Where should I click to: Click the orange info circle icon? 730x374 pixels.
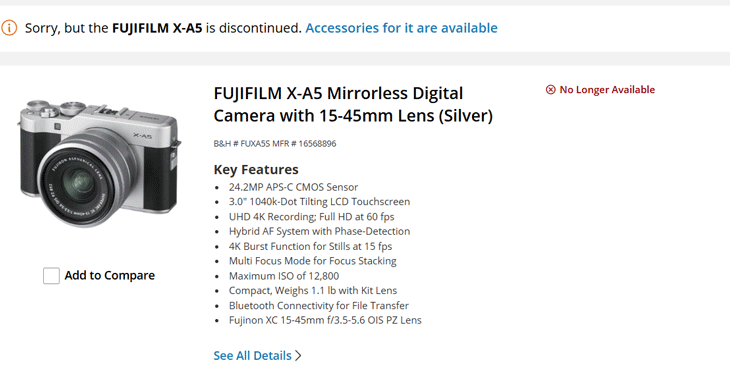tap(9, 28)
